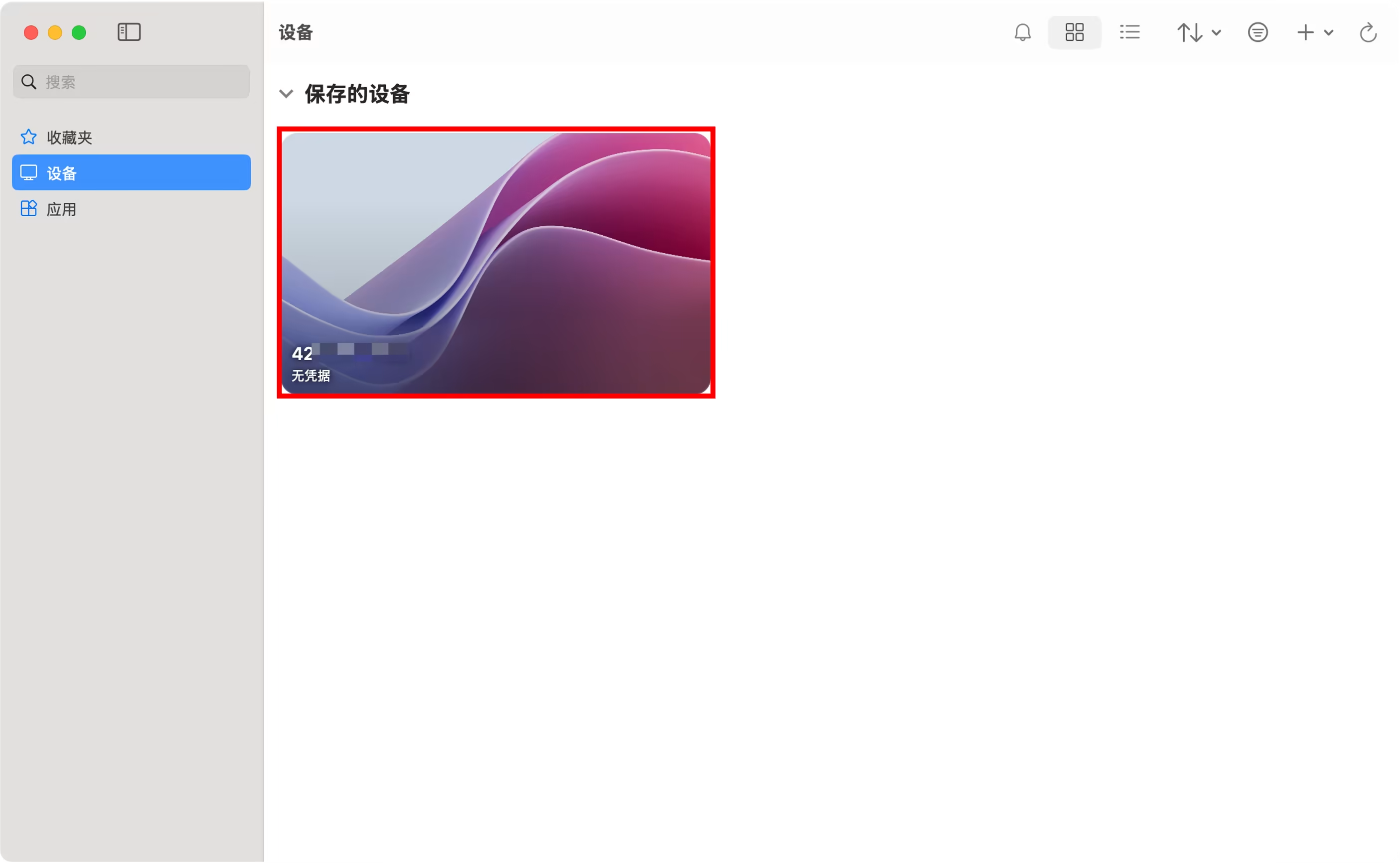Refresh the devices list
Image resolution: width=1400 pixels, height=863 pixels.
(x=1368, y=32)
